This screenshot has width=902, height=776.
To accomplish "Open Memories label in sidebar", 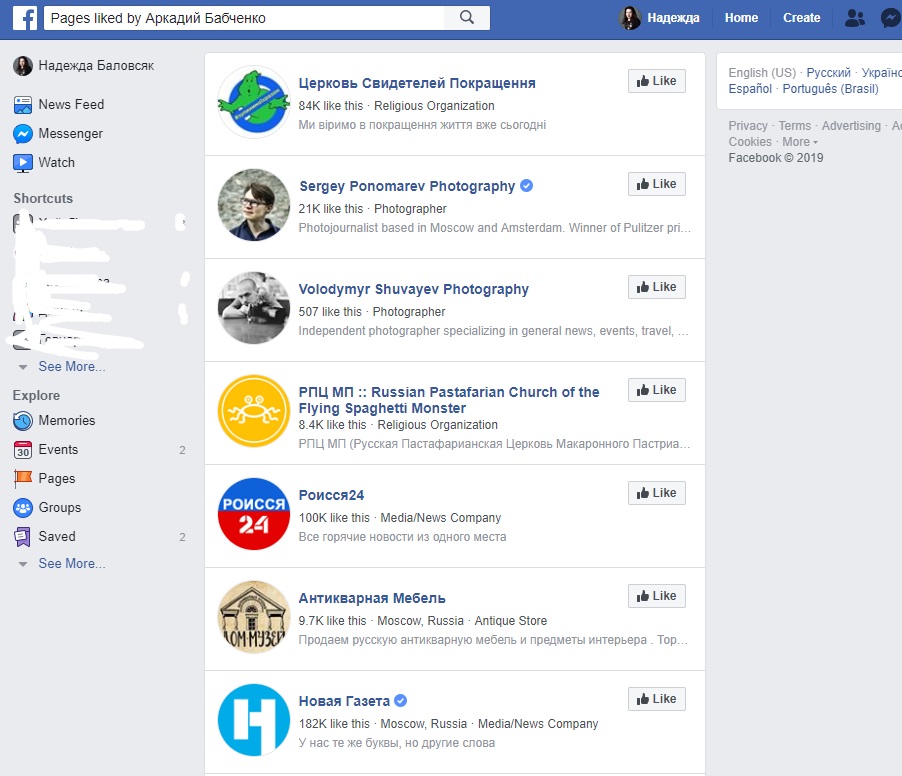I will 67,421.
